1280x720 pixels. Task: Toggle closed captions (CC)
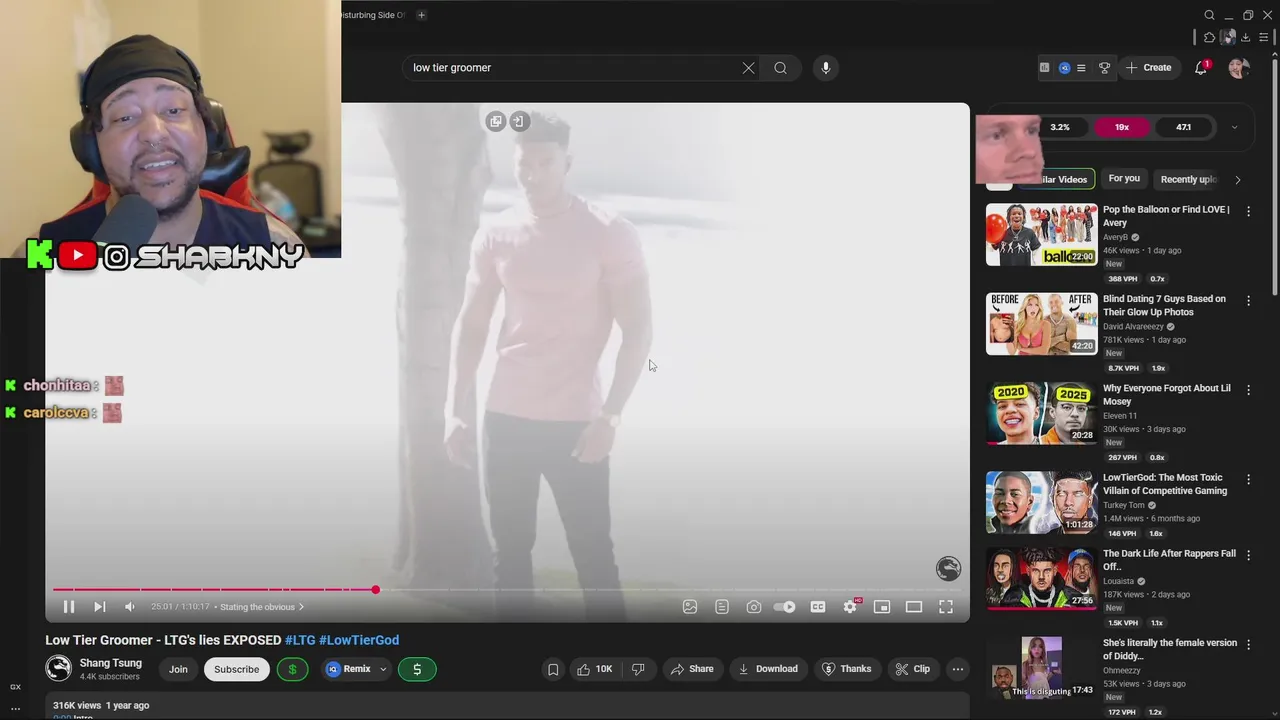click(x=818, y=607)
